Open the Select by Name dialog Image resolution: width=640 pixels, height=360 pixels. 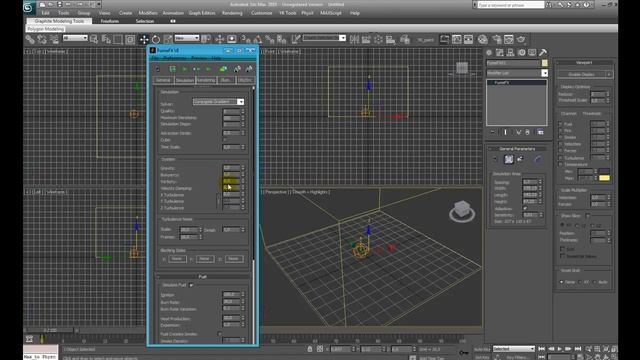106,39
